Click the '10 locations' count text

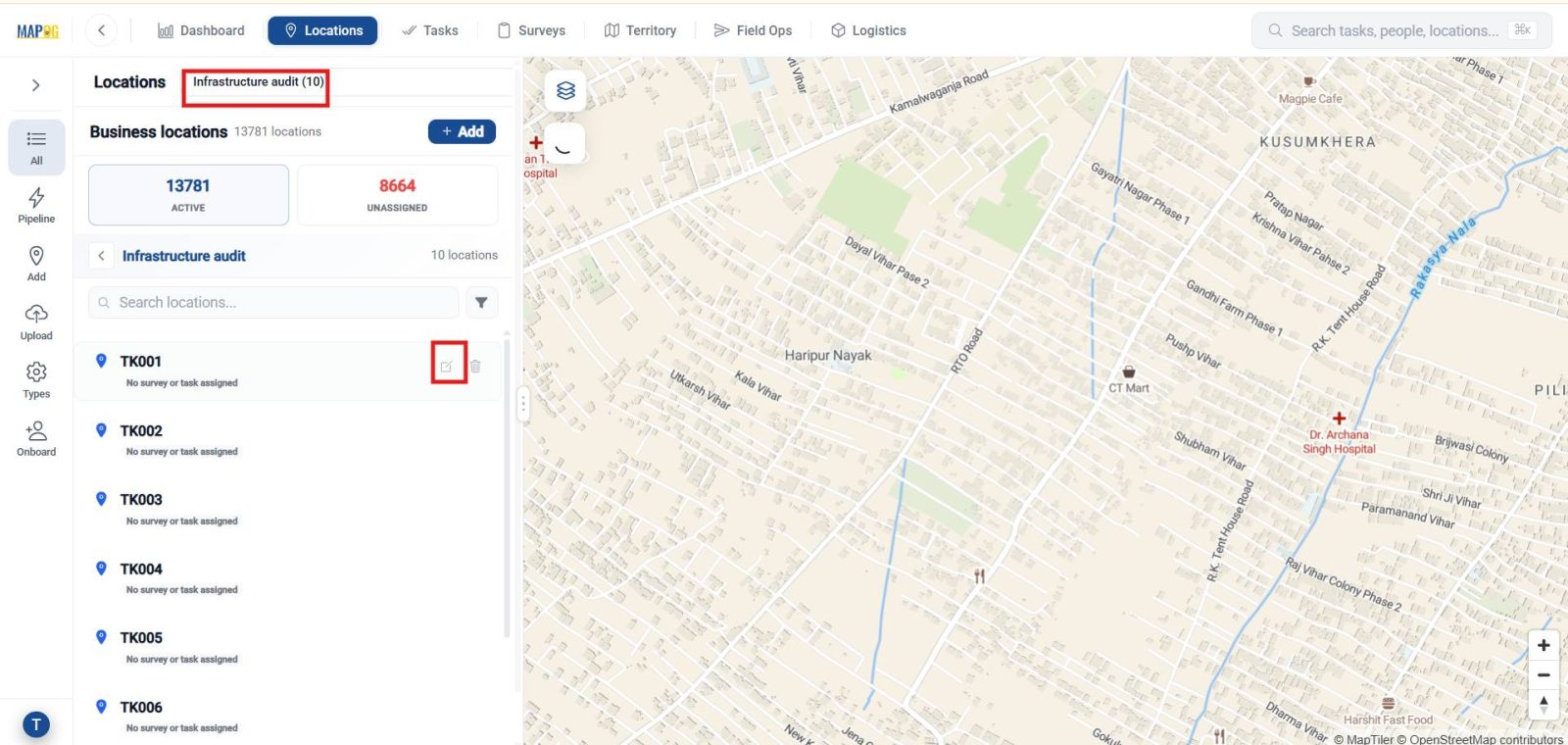click(x=465, y=255)
